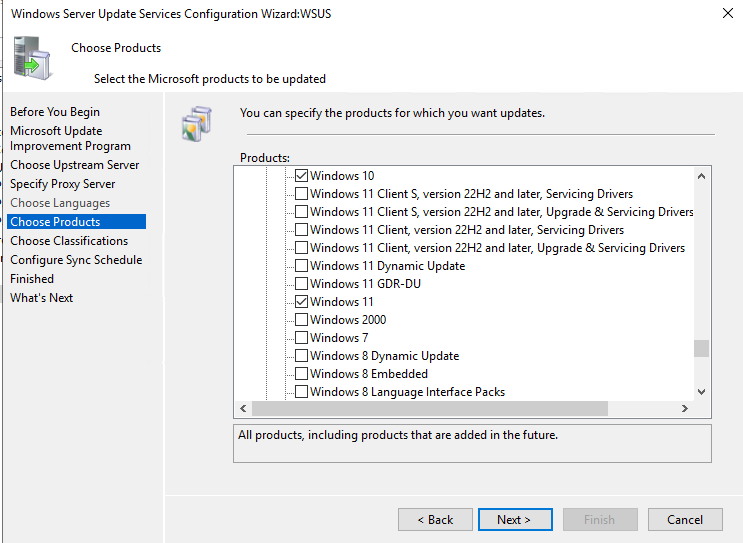743x543 pixels.
Task: Select Windows 8 Embedded checkbox
Action: [301, 374]
